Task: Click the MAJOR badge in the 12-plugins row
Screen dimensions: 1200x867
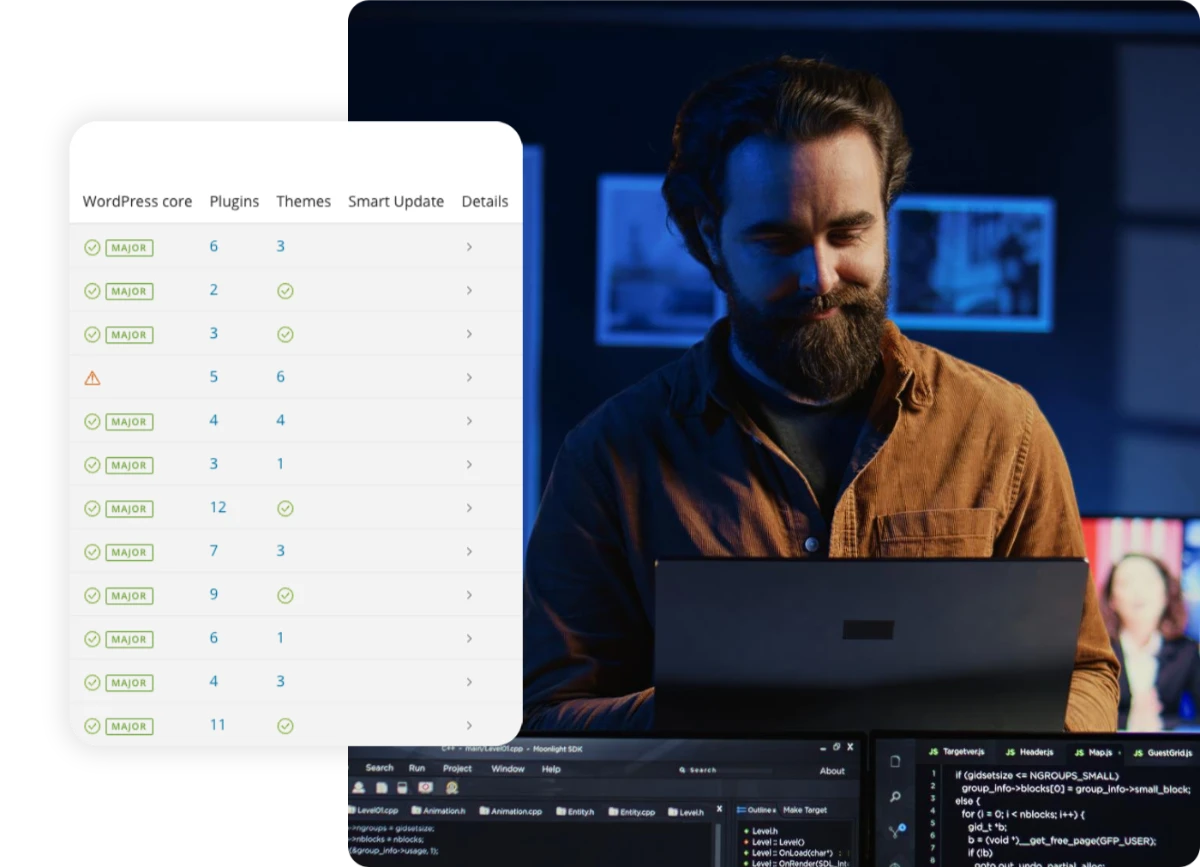Action: (129, 509)
